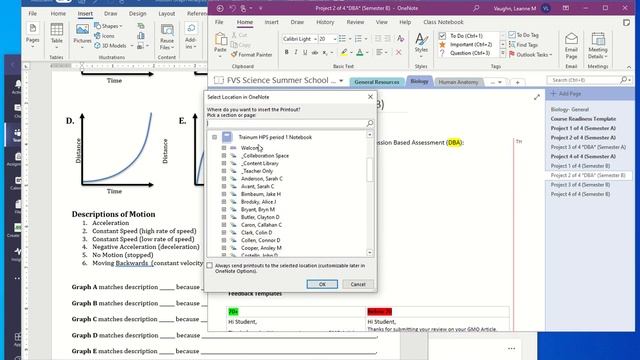Click Add Page in OneNote page list
Viewport: 640px width, 360px height.
pos(566,94)
